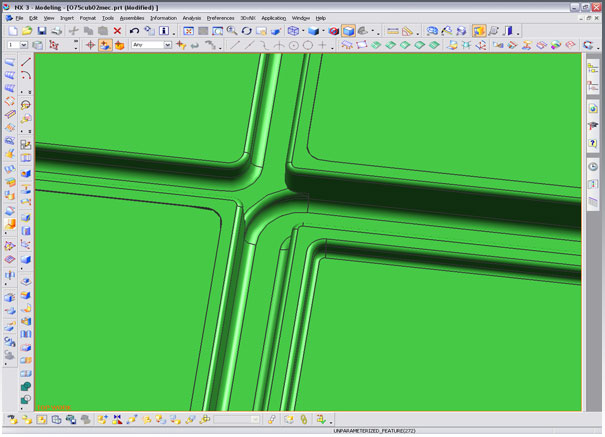
Task: Open the Edit menu
Action: 34,18
